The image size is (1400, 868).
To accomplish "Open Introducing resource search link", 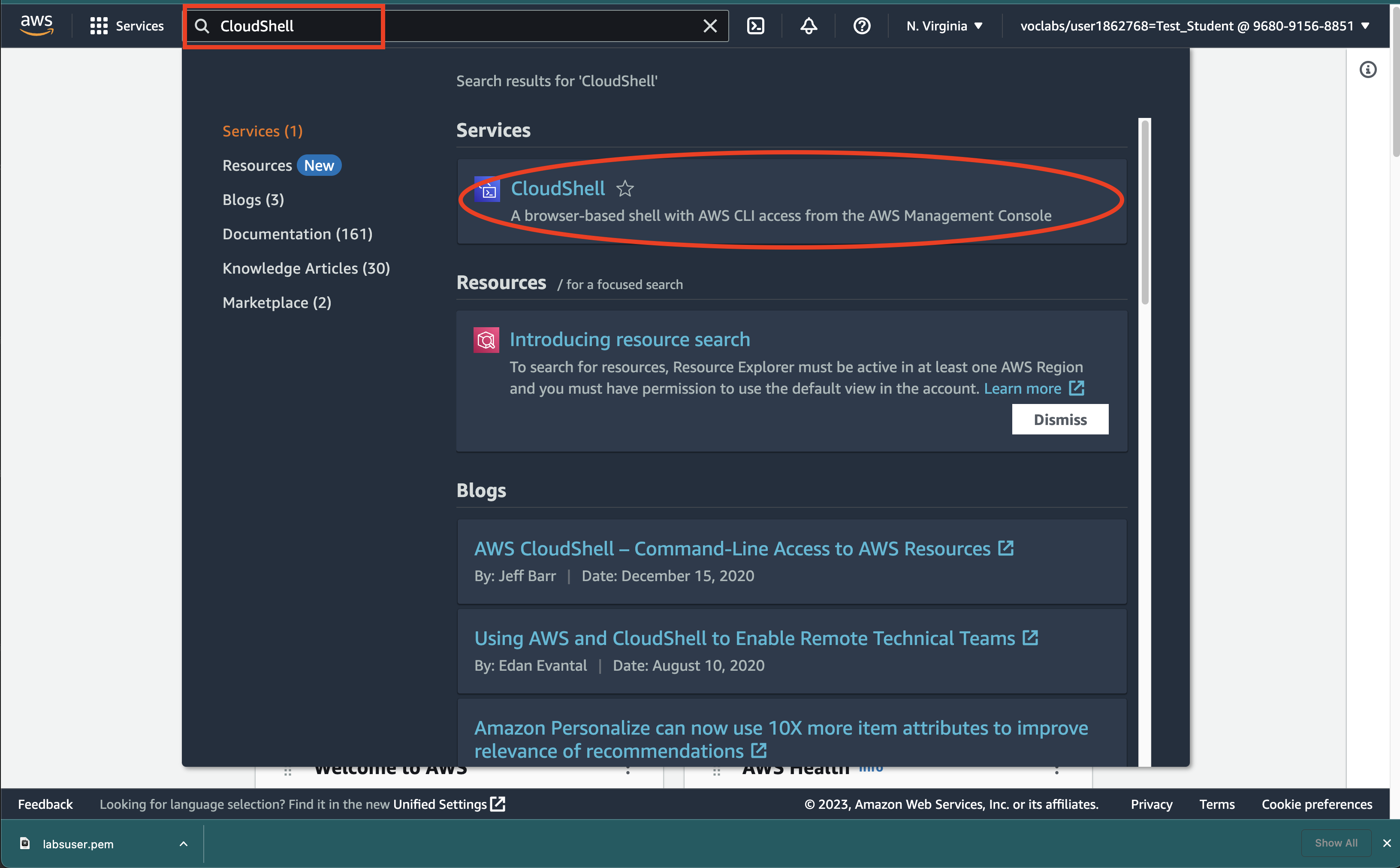I will coord(630,339).
